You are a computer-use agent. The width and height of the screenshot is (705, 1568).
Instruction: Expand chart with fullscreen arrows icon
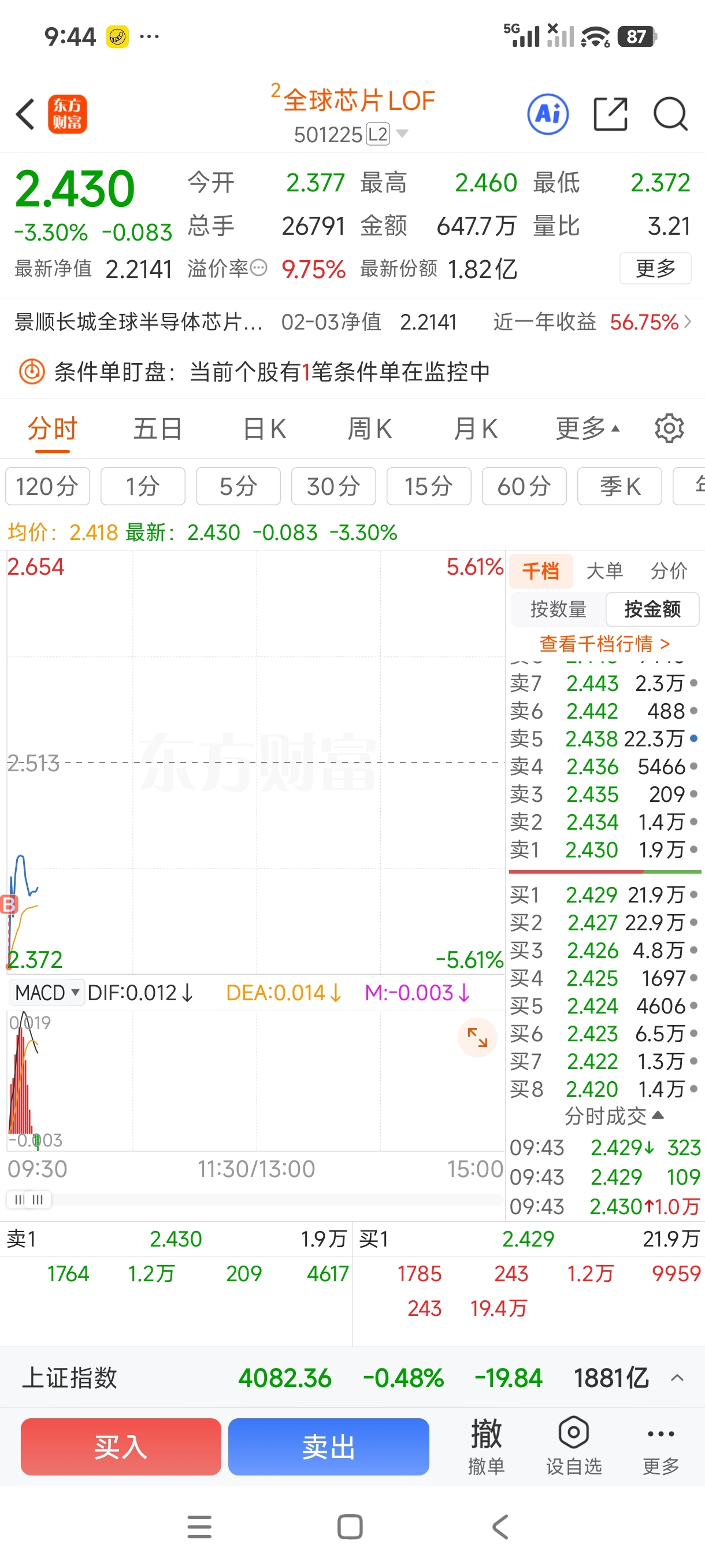point(477,1037)
